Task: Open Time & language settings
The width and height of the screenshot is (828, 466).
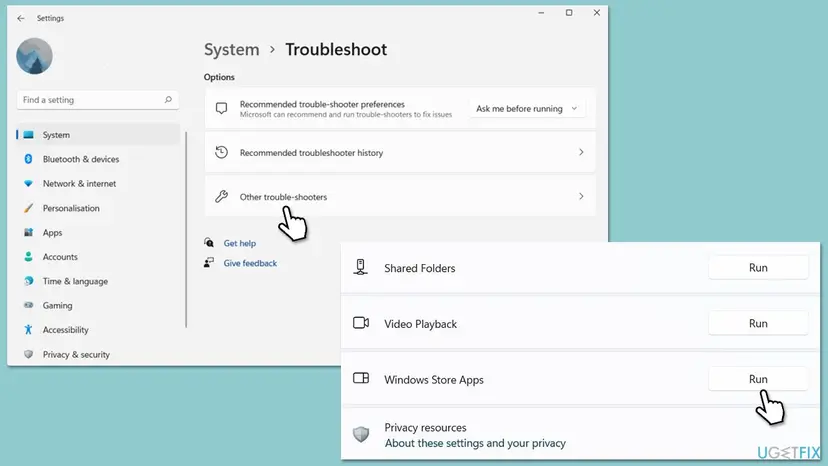Action: click(75, 281)
